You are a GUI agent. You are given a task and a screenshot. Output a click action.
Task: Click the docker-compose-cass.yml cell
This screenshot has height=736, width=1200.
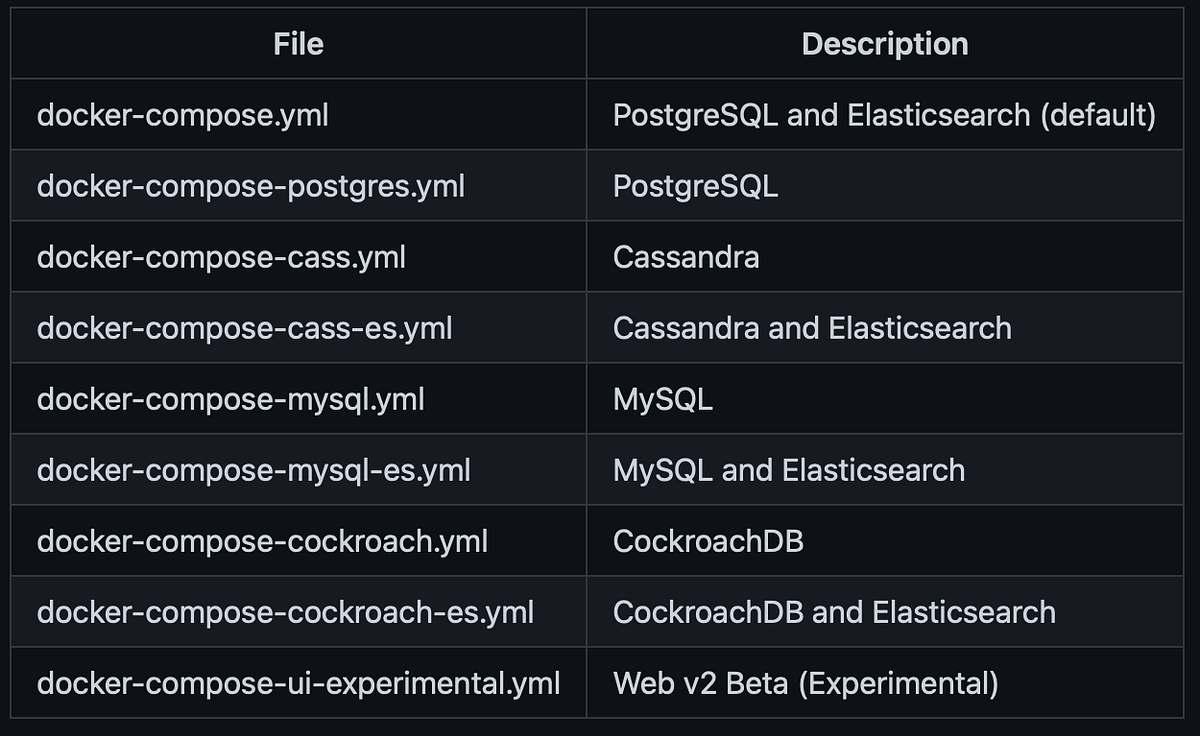(221, 258)
